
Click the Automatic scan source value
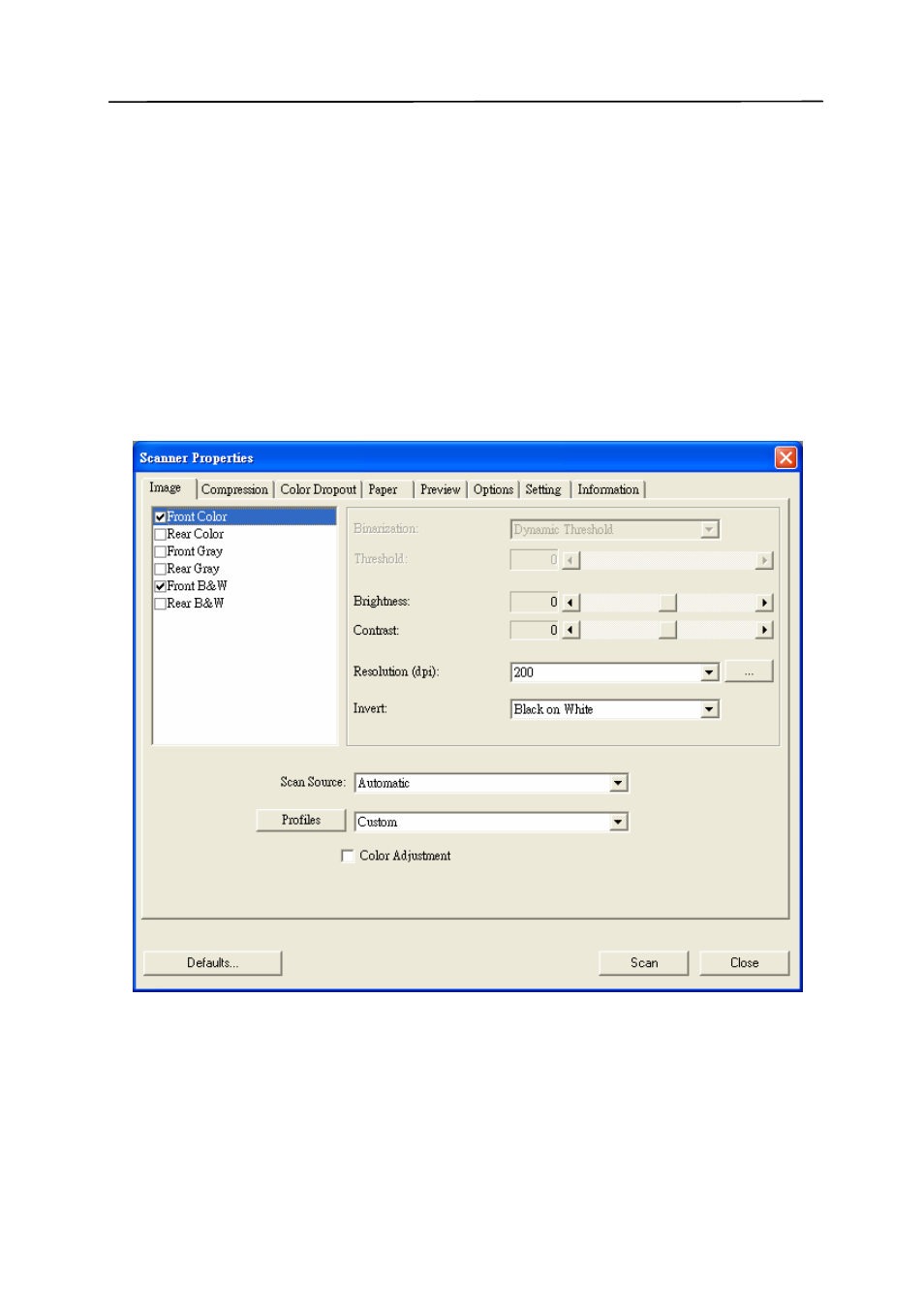click(385, 784)
